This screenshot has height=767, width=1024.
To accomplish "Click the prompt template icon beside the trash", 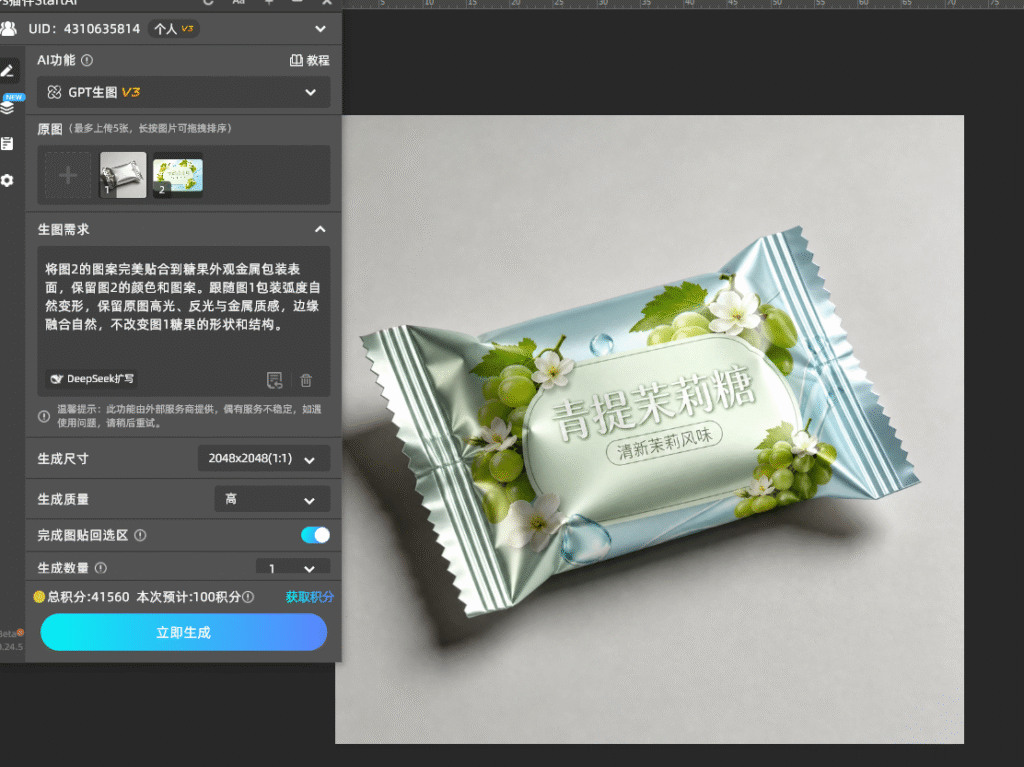I will [x=274, y=380].
